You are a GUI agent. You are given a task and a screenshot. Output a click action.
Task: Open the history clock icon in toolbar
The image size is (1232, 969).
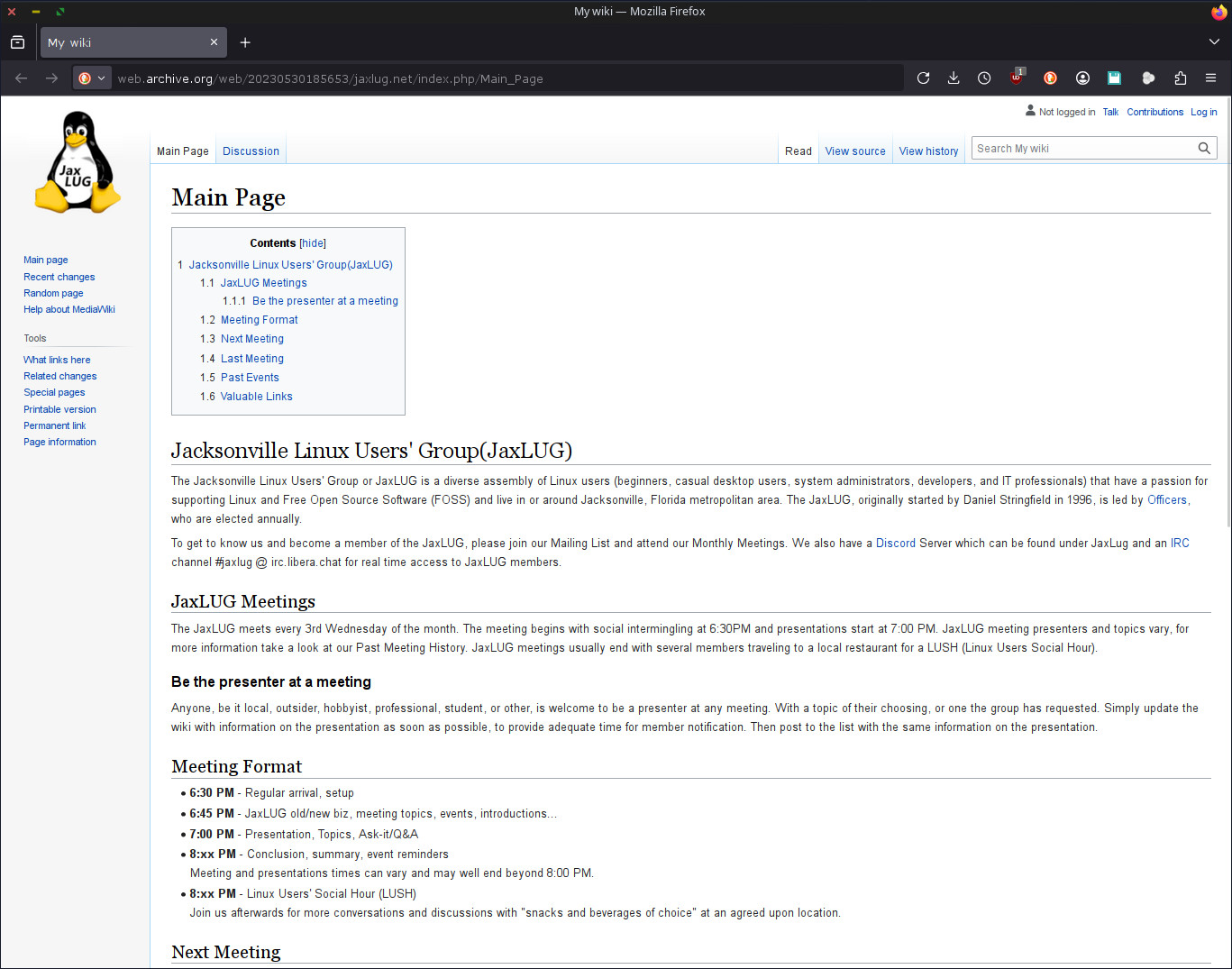tap(984, 78)
